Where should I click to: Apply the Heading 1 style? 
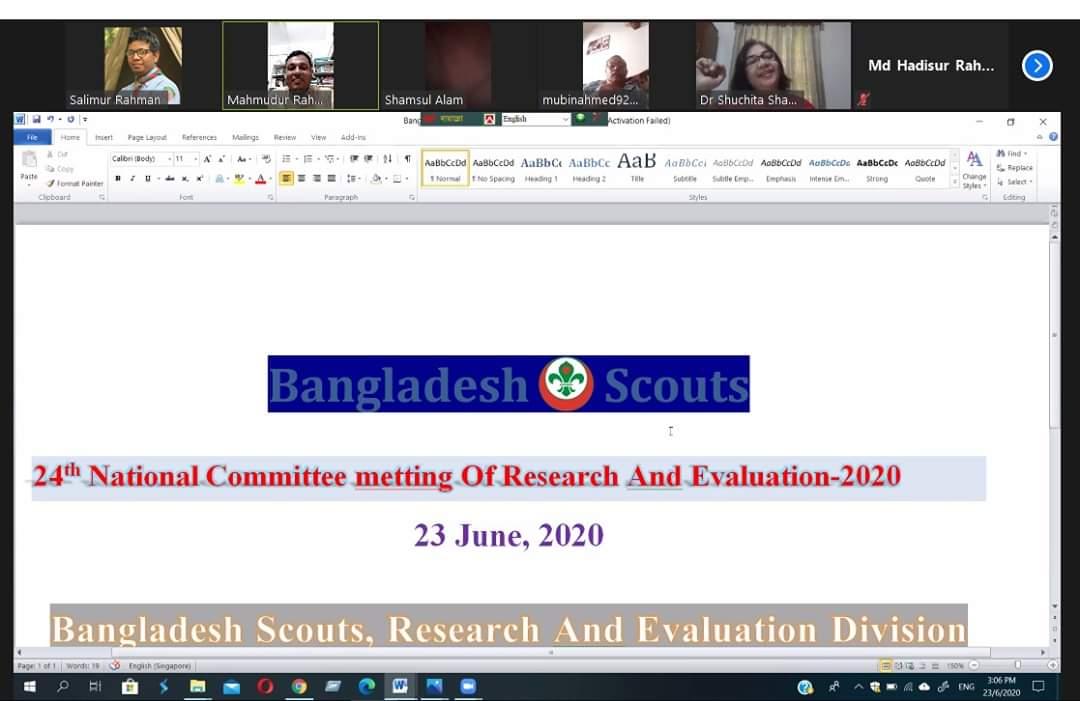point(540,167)
